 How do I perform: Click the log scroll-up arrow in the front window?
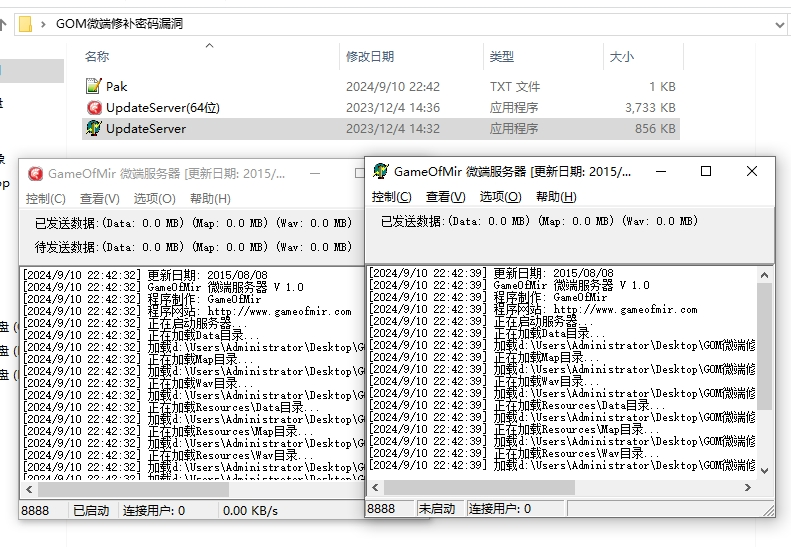[764, 275]
